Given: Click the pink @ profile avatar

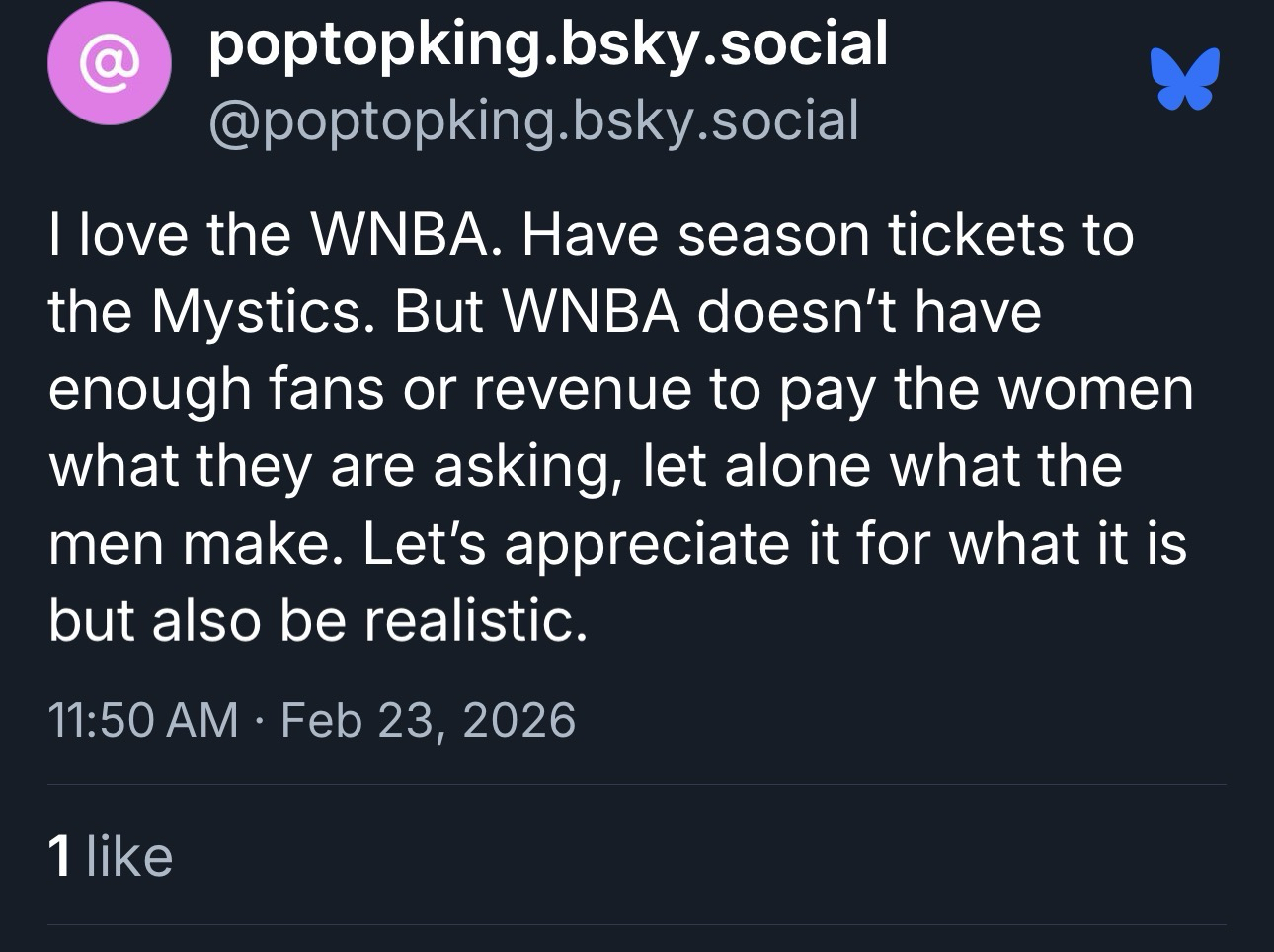Looking at the screenshot, I should tap(109, 64).
